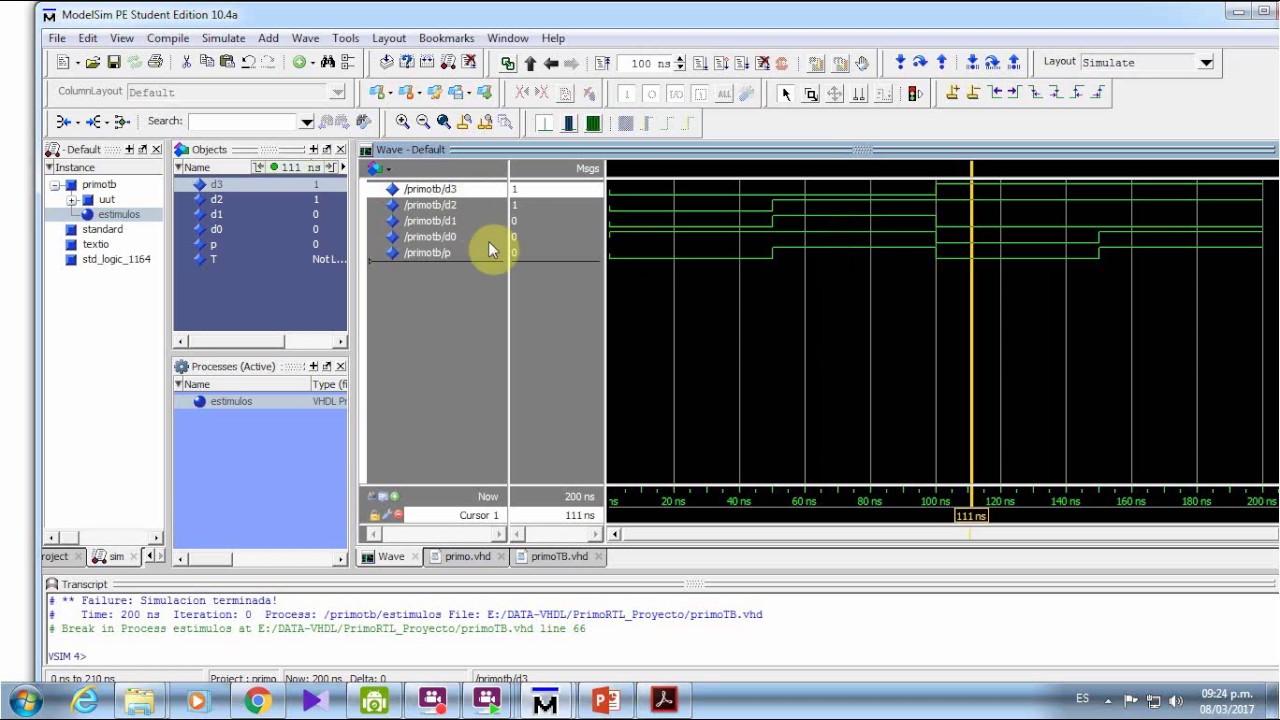The width and height of the screenshot is (1280, 720).
Task: Click the Paste clipboard icon
Action: 227,63
